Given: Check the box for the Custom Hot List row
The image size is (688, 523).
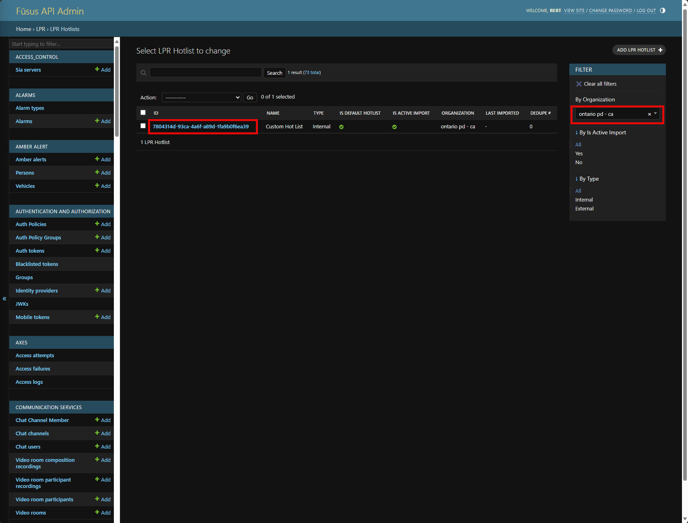Looking at the screenshot, I should (x=143, y=127).
